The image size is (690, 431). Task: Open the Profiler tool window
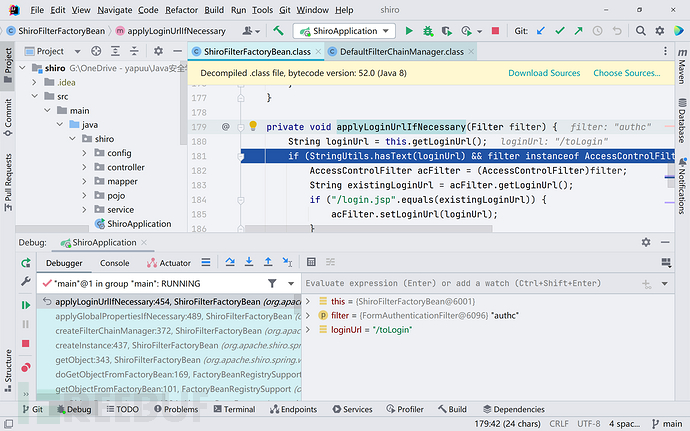pos(405,409)
